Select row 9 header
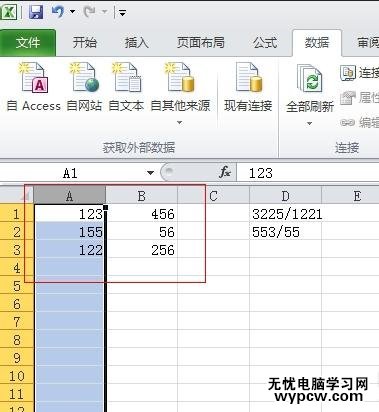This screenshot has width=379, height=412. (17, 358)
